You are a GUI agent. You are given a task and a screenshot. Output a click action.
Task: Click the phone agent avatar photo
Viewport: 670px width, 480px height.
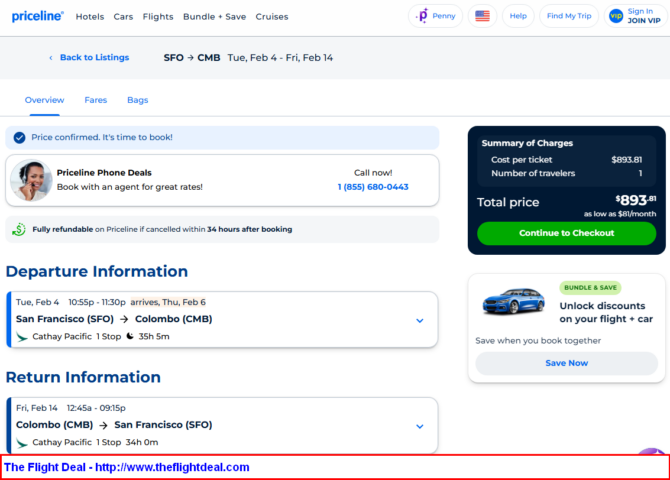click(x=31, y=180)
